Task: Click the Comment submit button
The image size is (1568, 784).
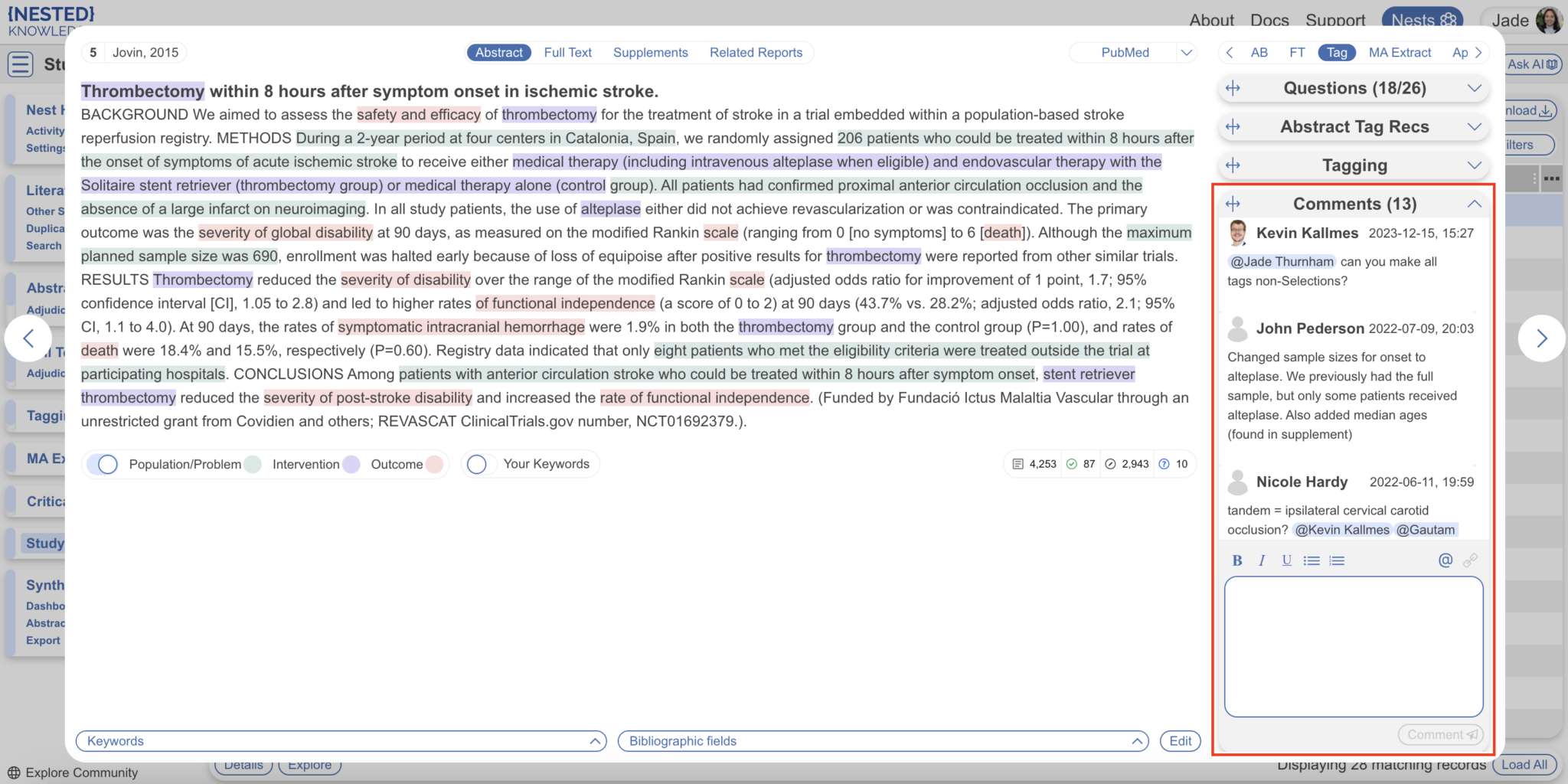Action: 1441,735
